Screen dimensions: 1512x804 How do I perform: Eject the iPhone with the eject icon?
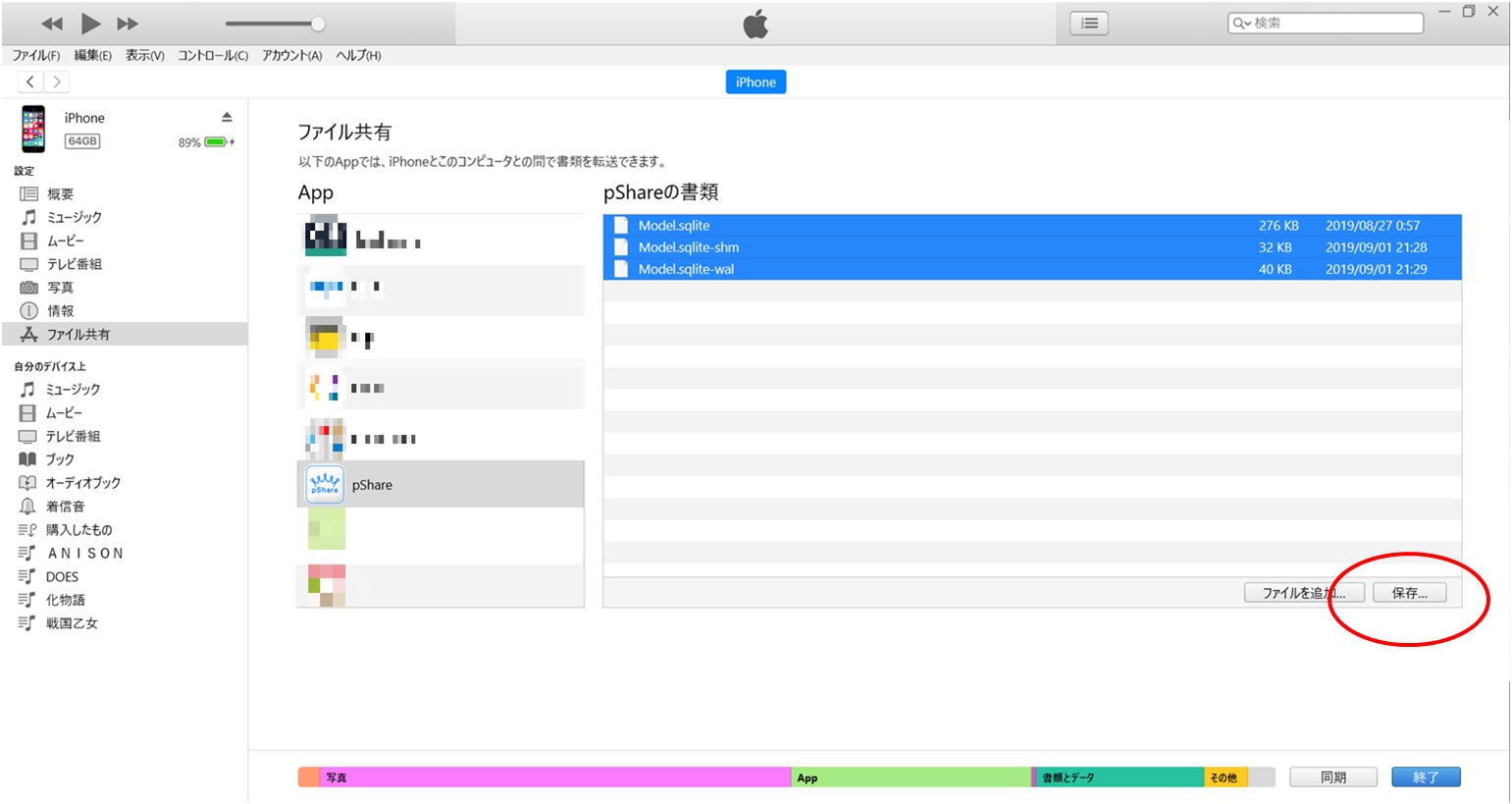tap(227, 117)
